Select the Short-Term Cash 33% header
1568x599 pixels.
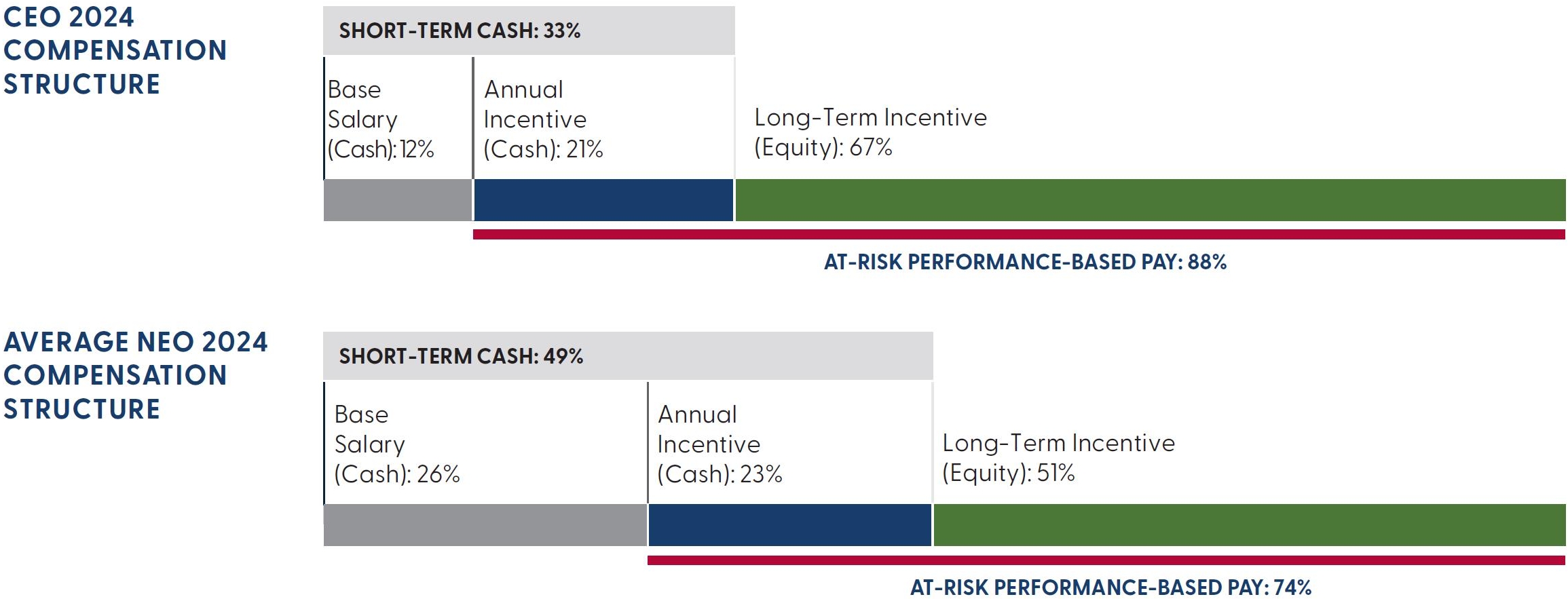(x=460, y=31)
